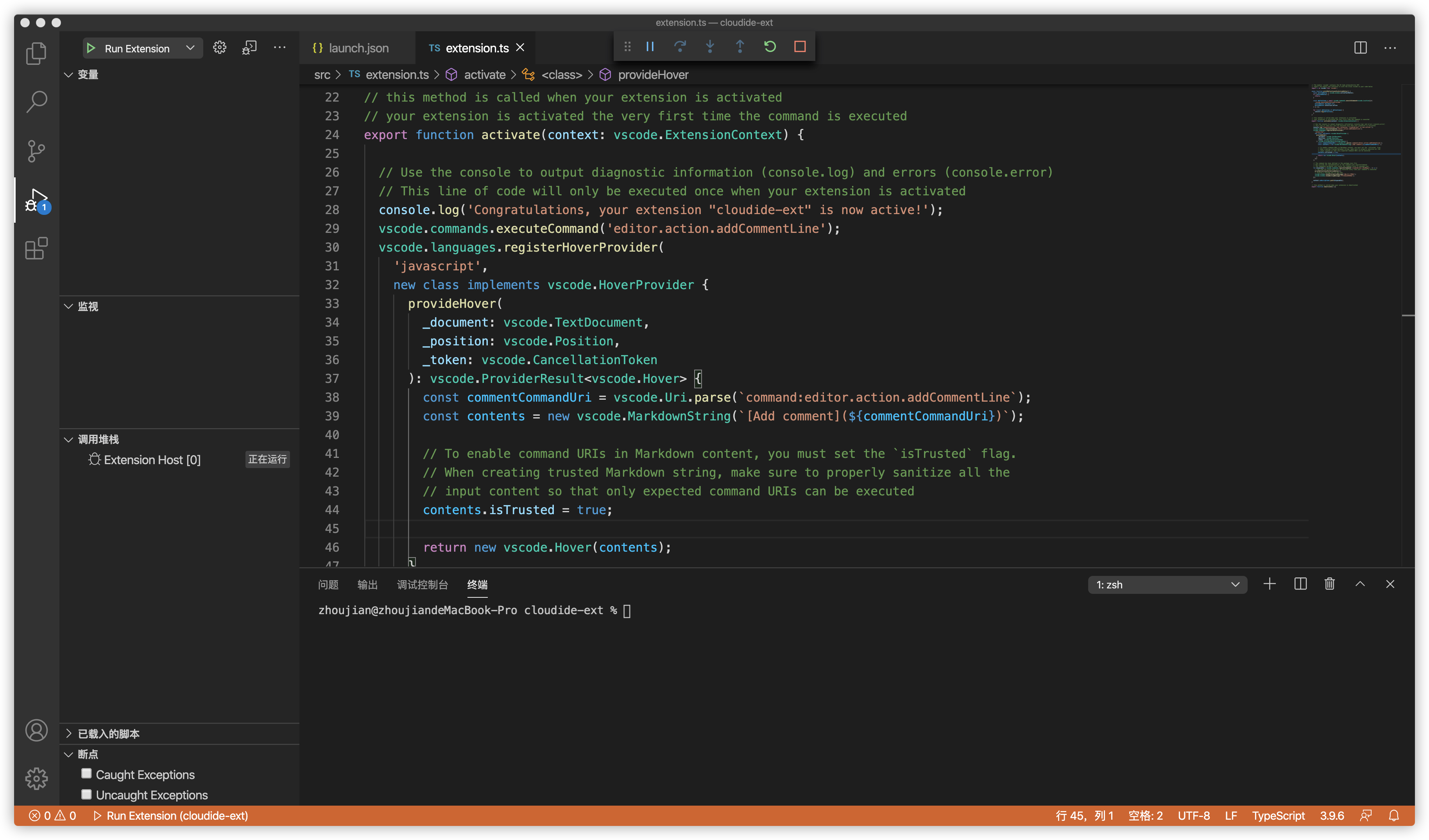
Task: Open errors and warnings count in status bar
Action: [53, 816]
